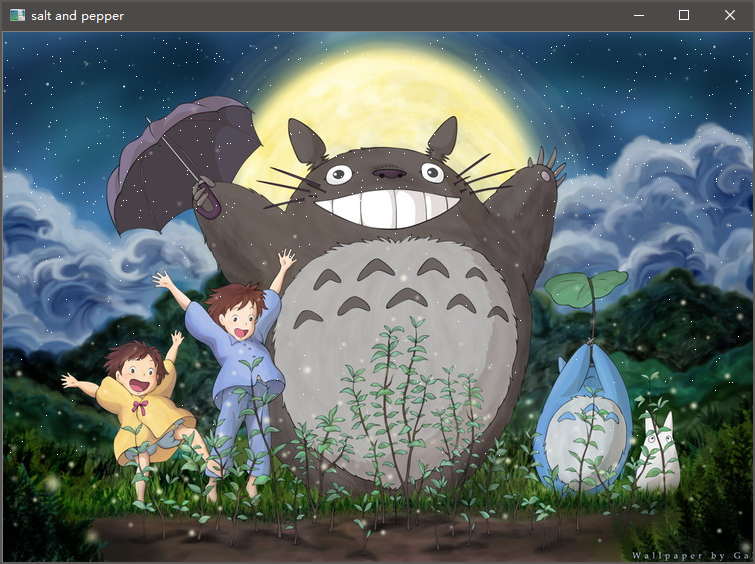Image resolution: width=755 pixels, height=564 pixels.
Task: Close the salt and pepper window
Action: click(729, 15)
